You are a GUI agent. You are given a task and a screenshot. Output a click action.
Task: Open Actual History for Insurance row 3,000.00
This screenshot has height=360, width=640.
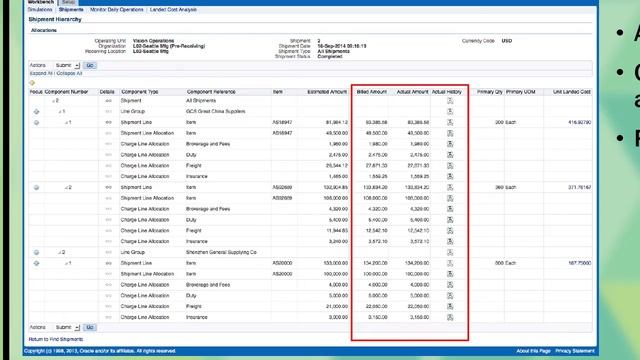point(450,317)
